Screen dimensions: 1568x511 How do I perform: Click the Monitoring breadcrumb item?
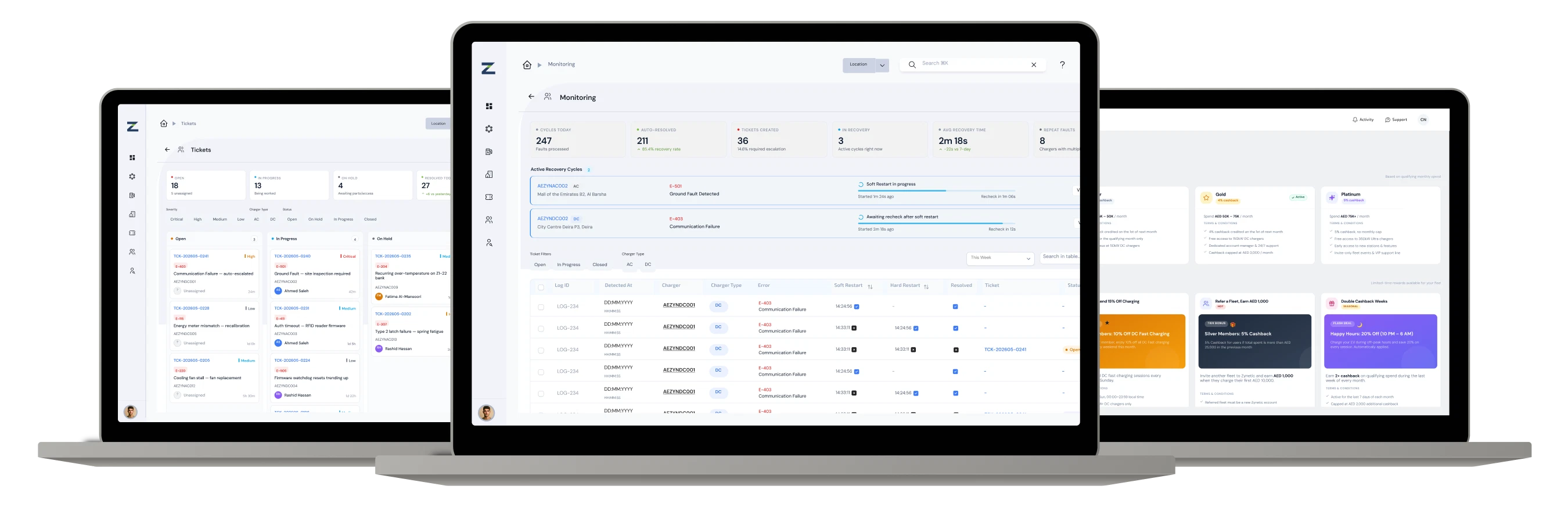point(561,64)
